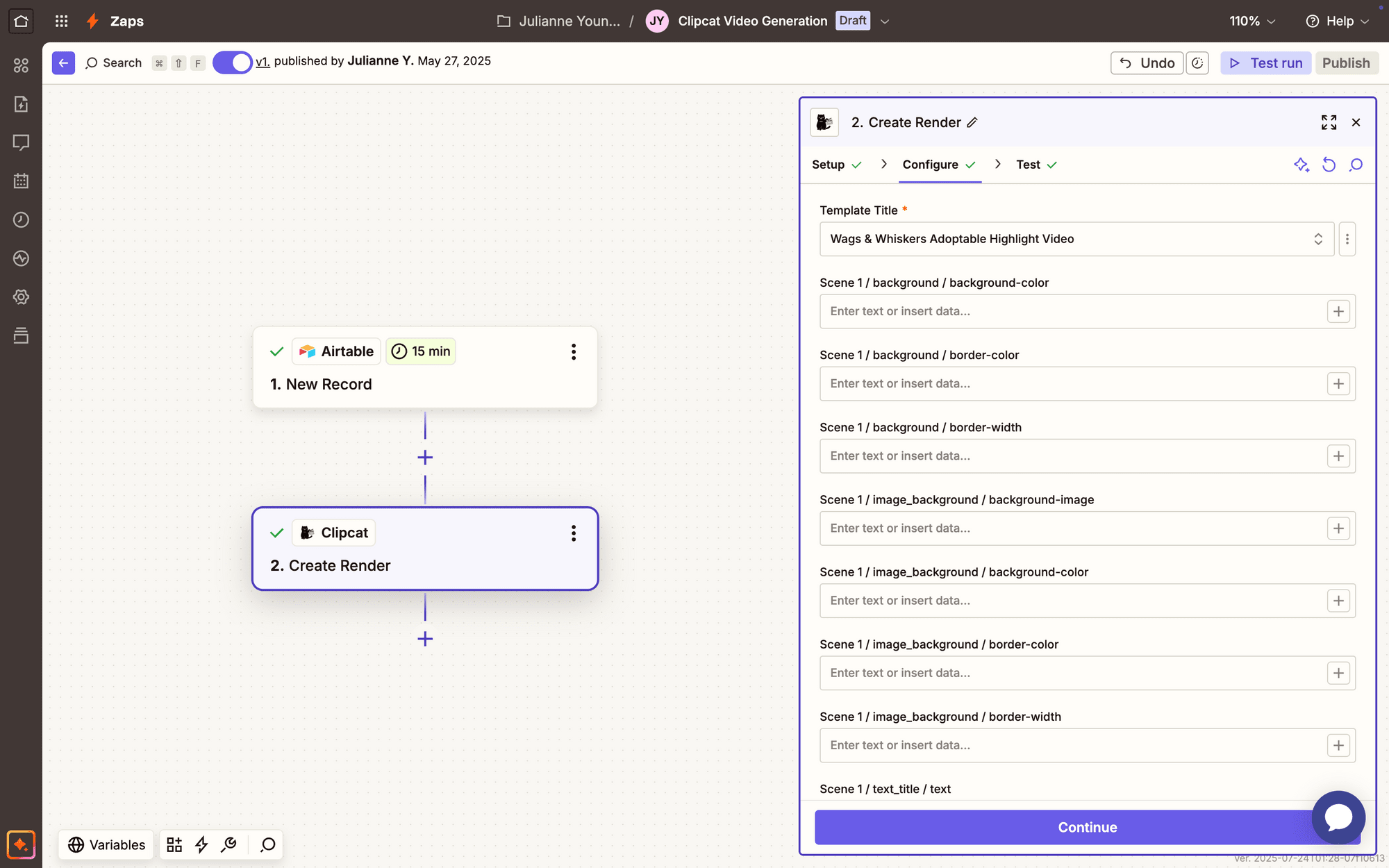Open the file upload sidebar icon

pos(21,104)
